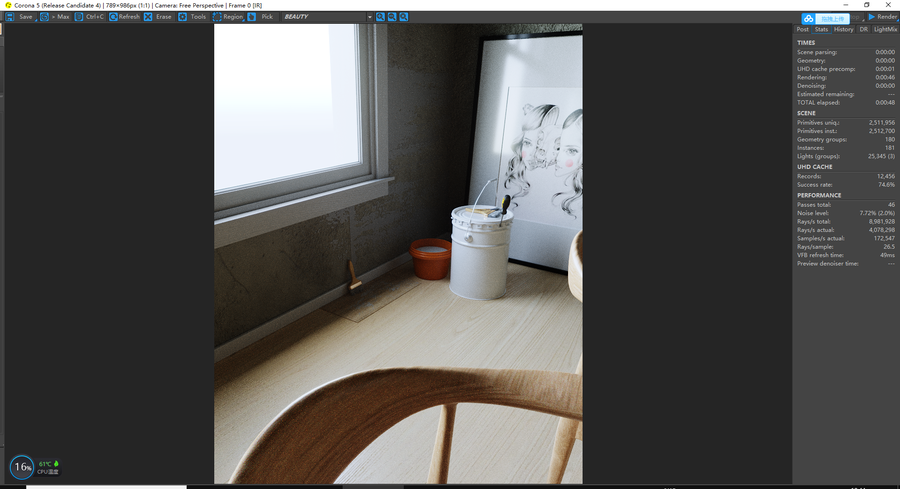Open the BEAUTY render element dropdown
900x489 pixels.
click(x=328, y=17)
